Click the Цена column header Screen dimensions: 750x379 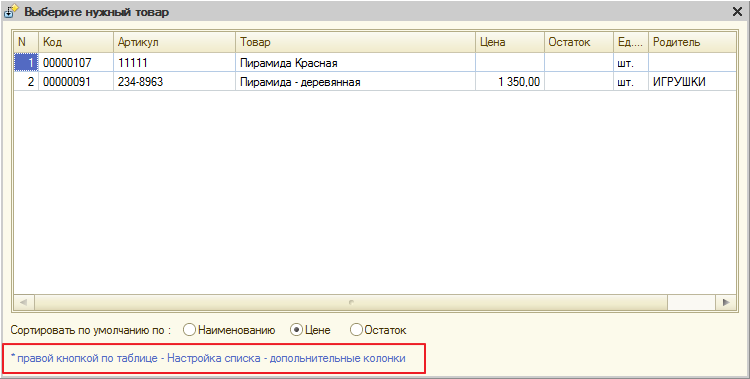(x=510, y=42)
